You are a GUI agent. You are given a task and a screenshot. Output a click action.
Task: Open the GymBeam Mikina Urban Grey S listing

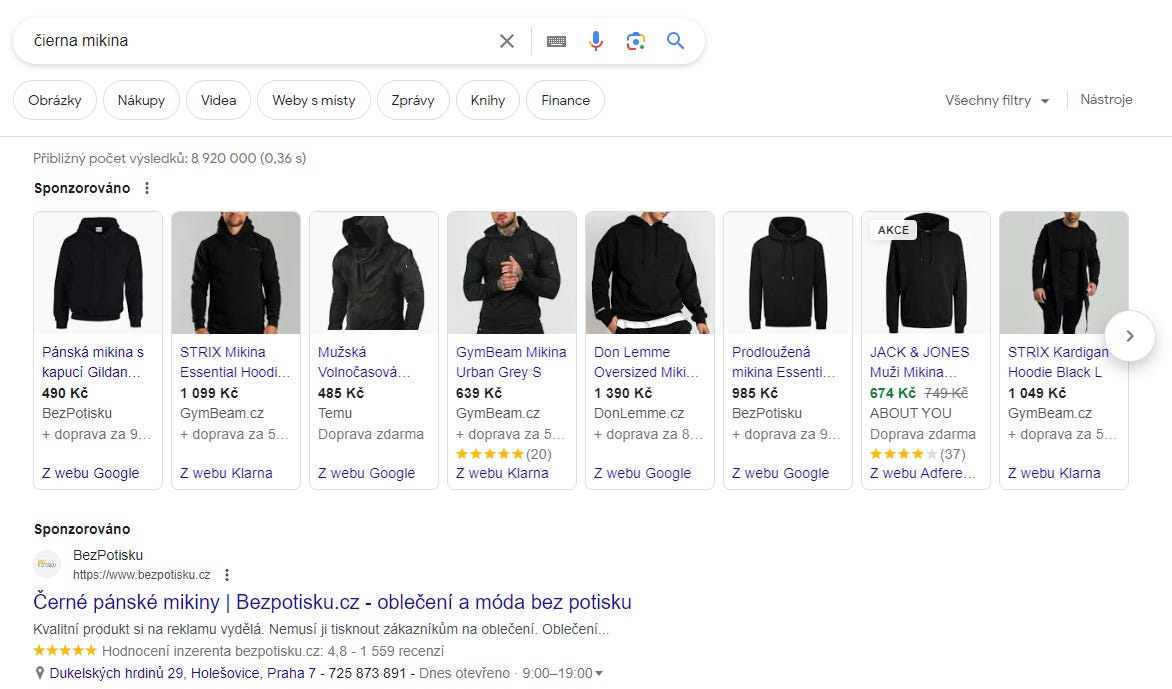point(511,362)
